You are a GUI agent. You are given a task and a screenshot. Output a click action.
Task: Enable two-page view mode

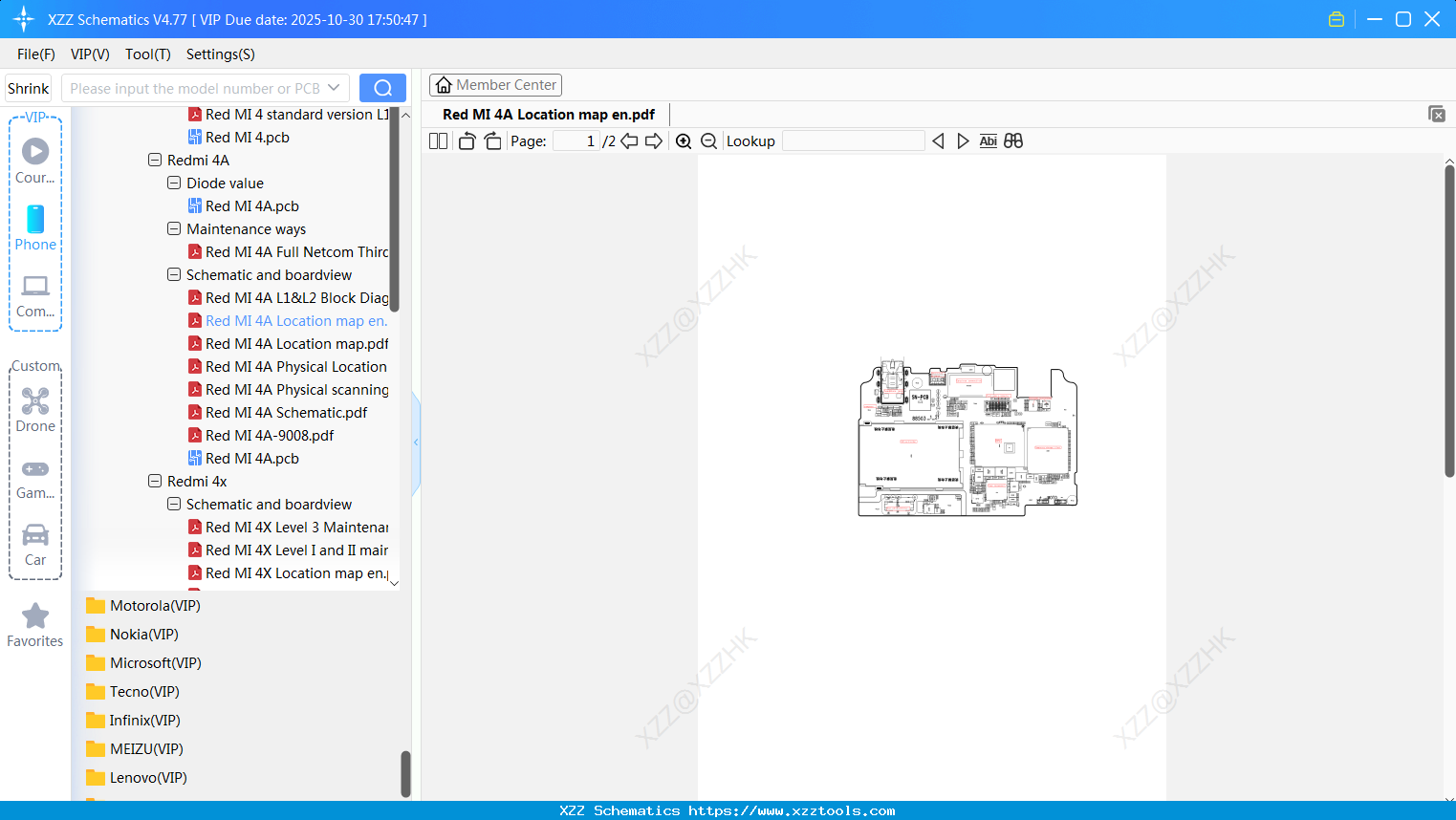coord(438,140)
